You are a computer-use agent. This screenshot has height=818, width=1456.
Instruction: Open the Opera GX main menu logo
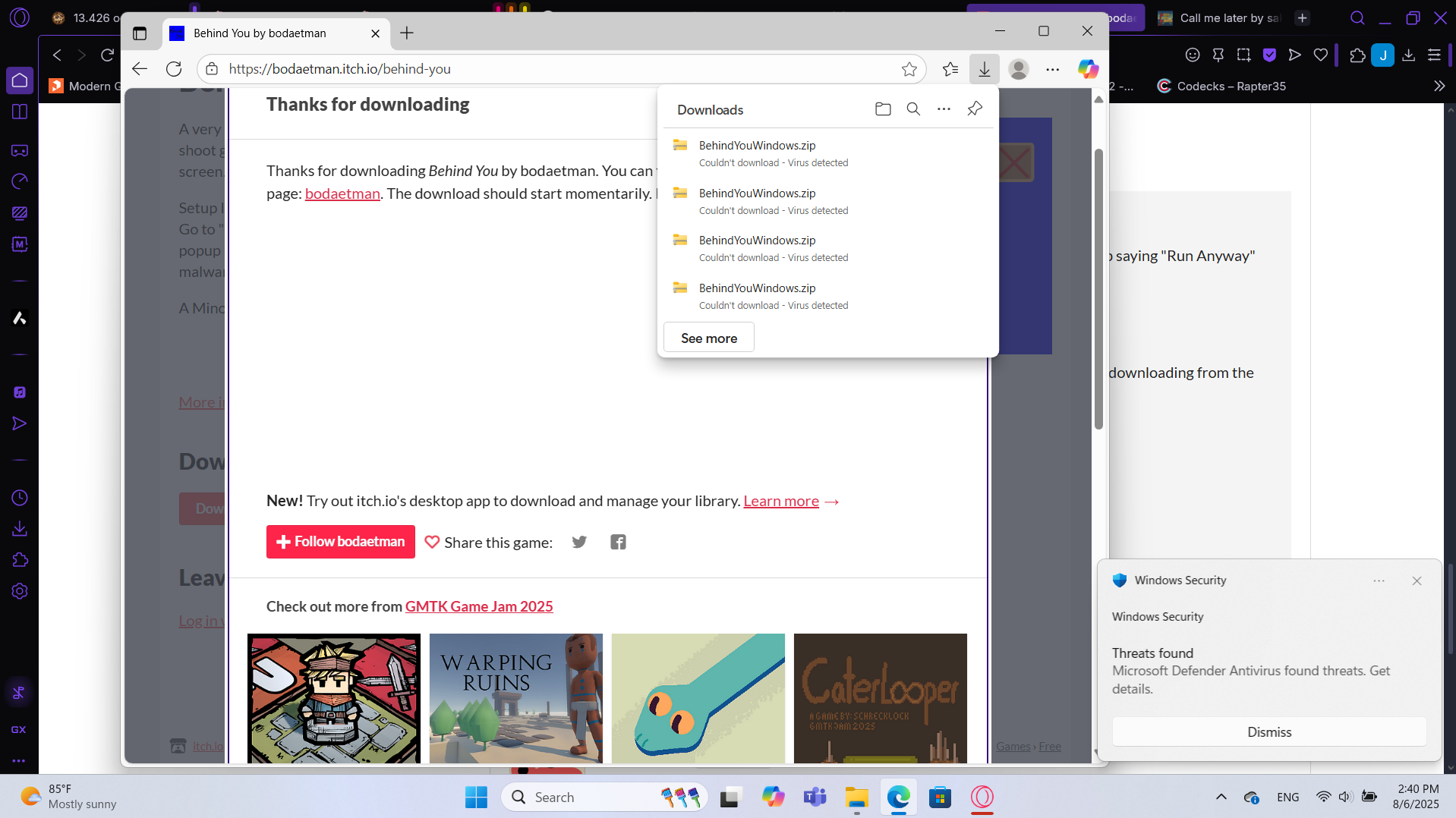pos(20,17)
